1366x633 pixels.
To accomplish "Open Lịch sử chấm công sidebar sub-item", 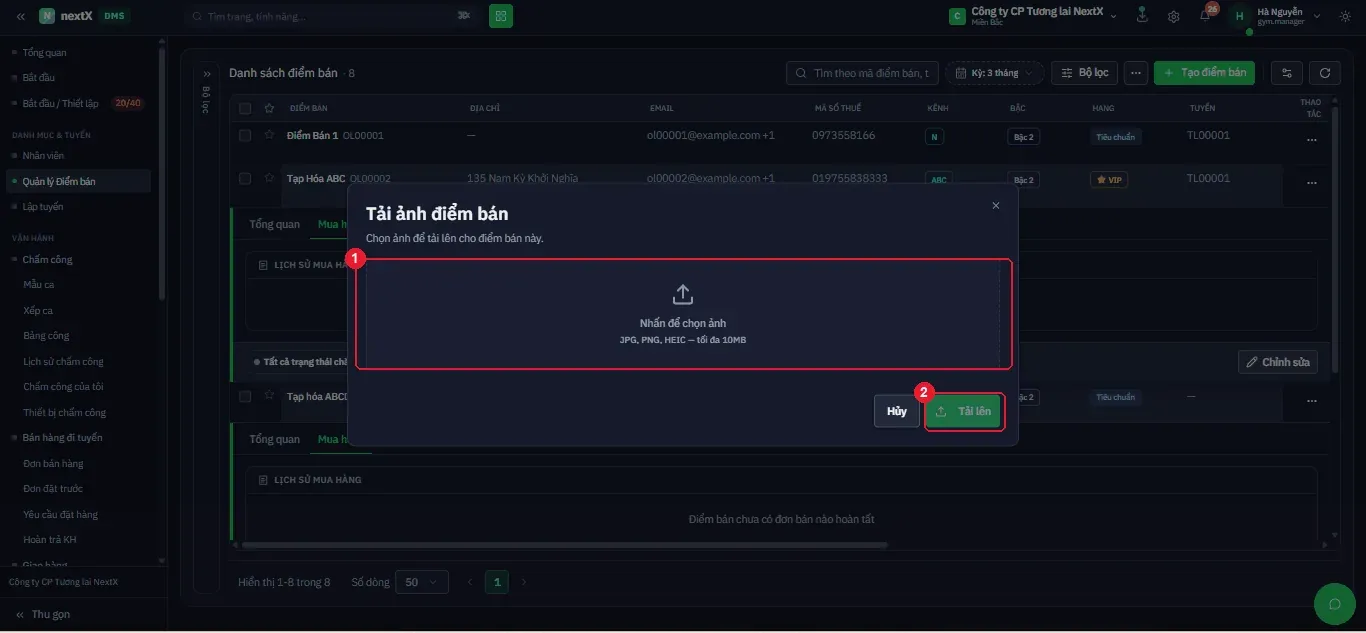I will (63, 361).
